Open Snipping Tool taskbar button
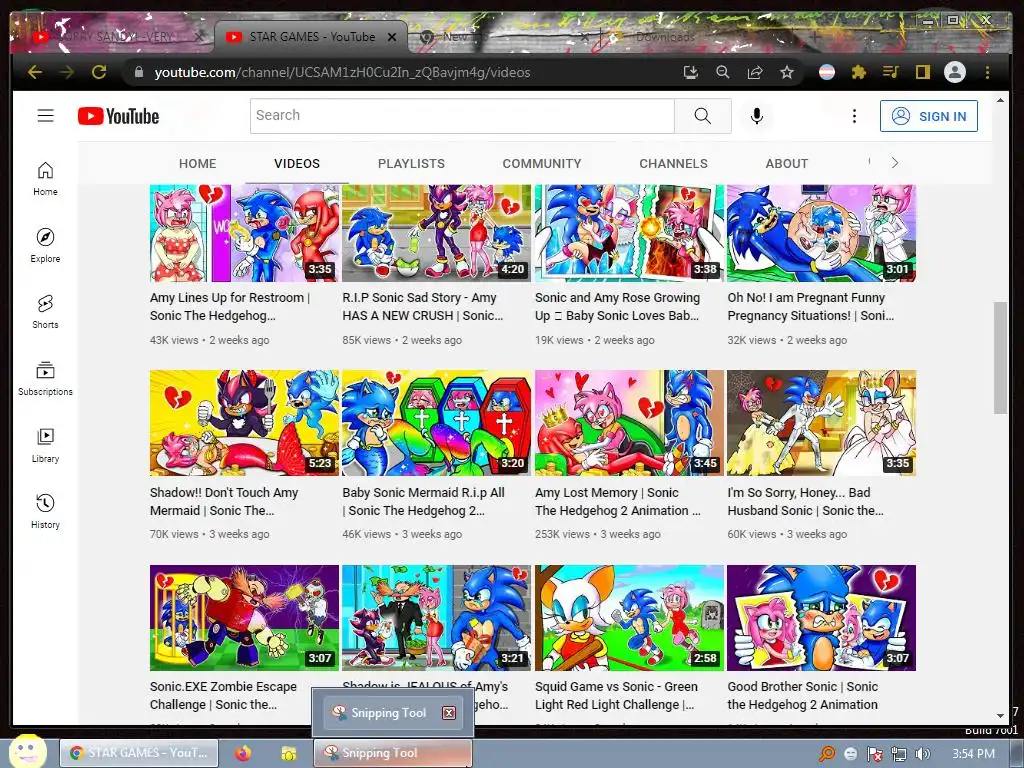 point(393,753)
